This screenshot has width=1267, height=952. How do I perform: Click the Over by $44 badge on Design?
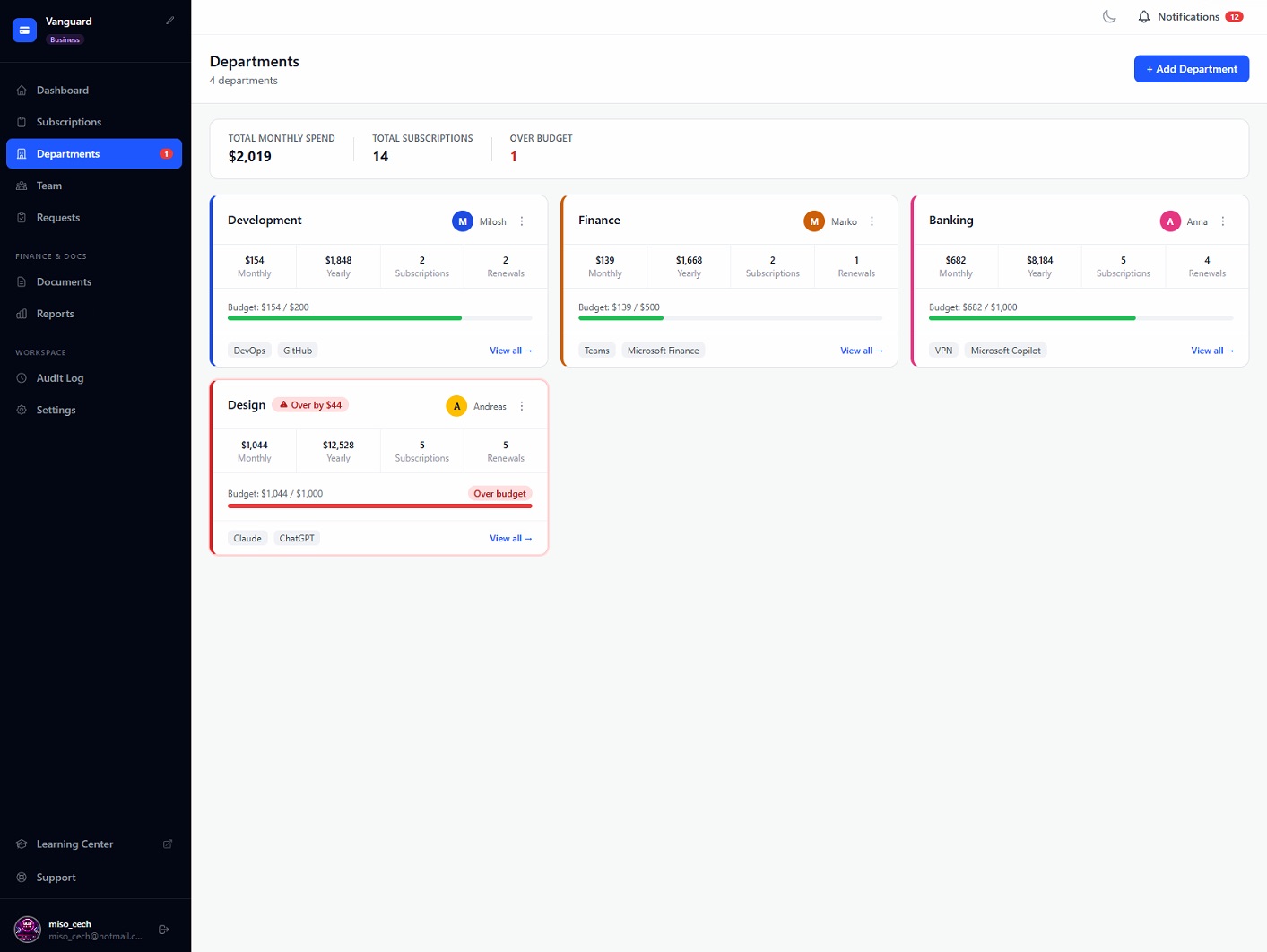(x=310, y=405)
